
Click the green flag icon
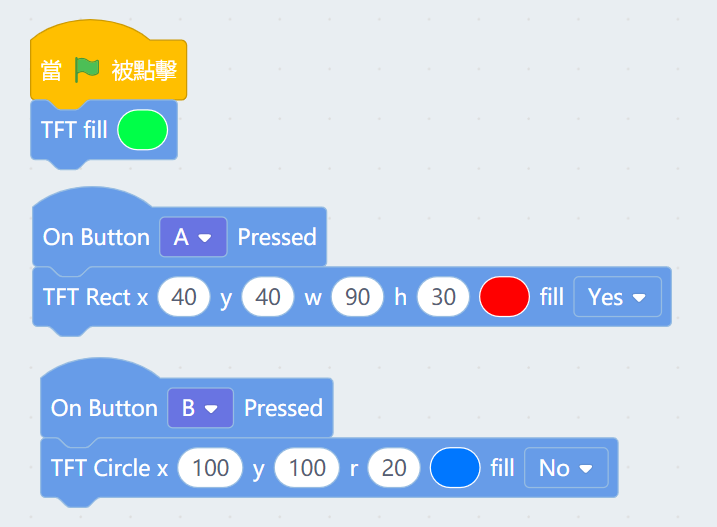click(87, 72)
